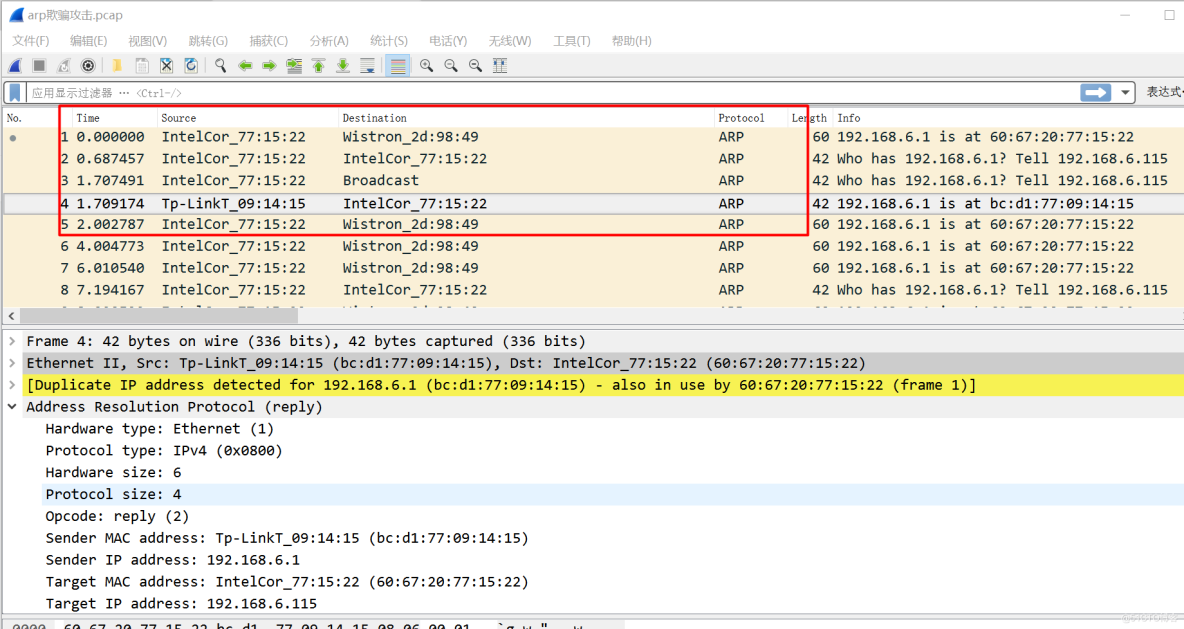Go back in packet history
Viewport: 1184px width, 629px height.
(245, 66)
